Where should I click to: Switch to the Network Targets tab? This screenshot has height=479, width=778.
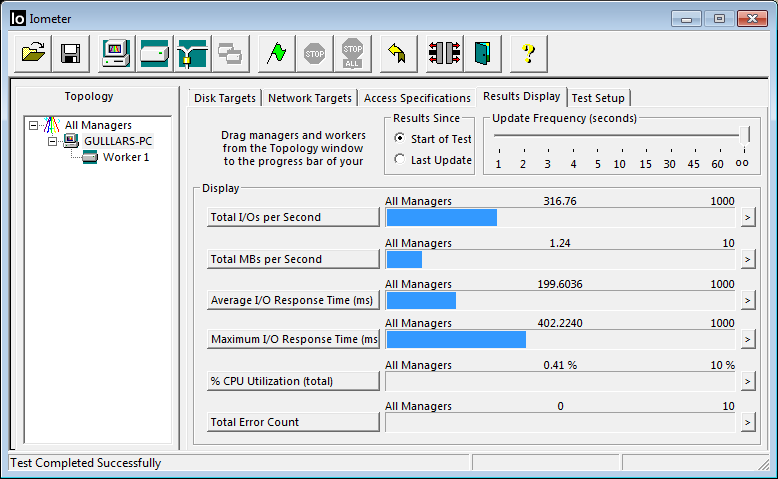[x=310, y=98]
